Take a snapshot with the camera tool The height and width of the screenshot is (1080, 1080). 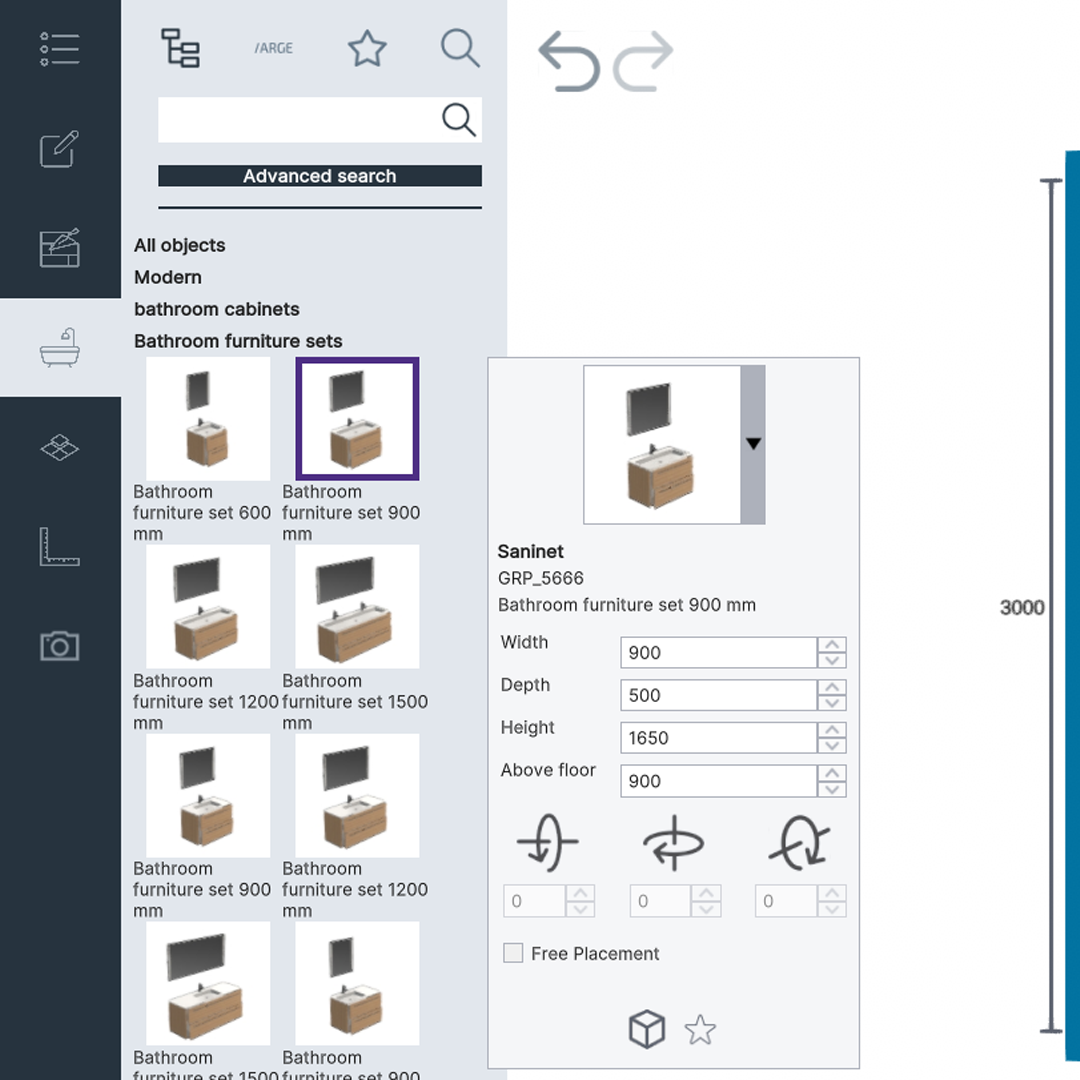pos(60,645)
